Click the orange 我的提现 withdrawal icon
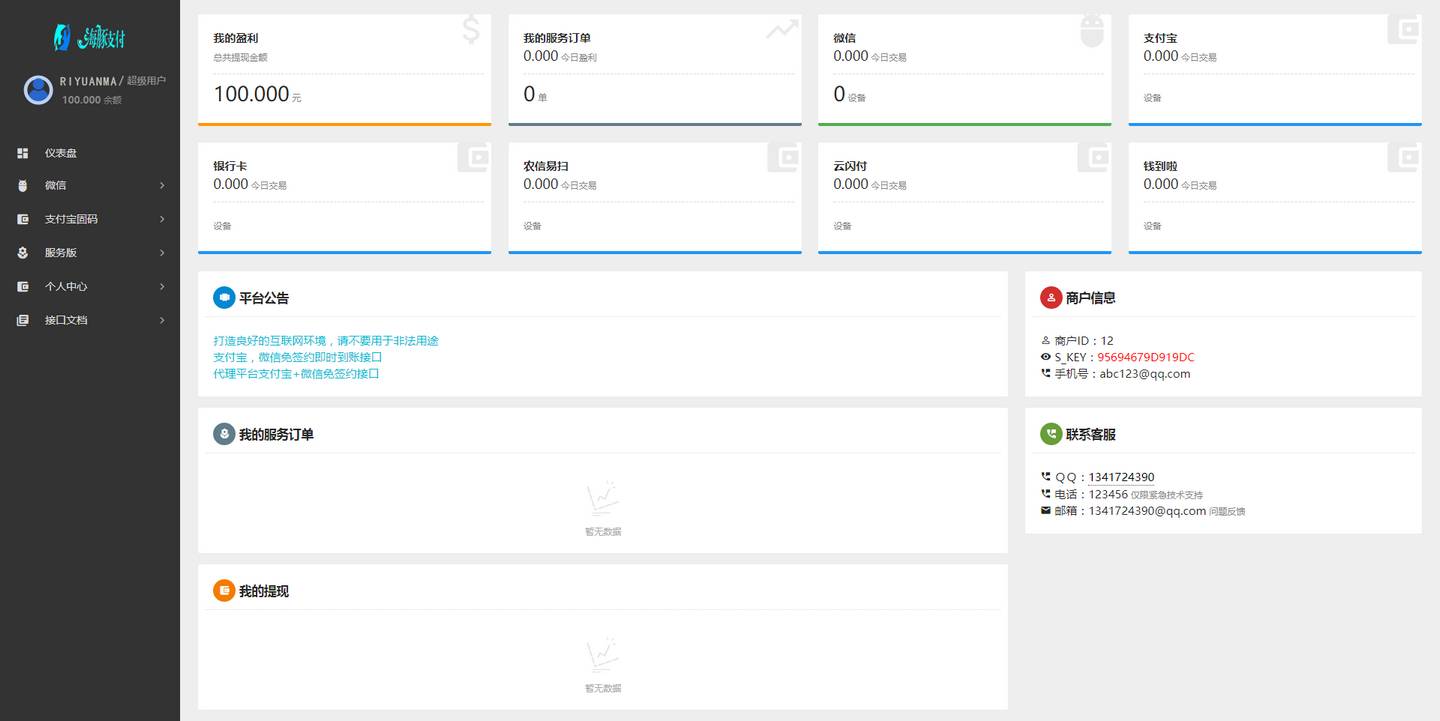The image size is (1440, 721). tap(224, 591)
